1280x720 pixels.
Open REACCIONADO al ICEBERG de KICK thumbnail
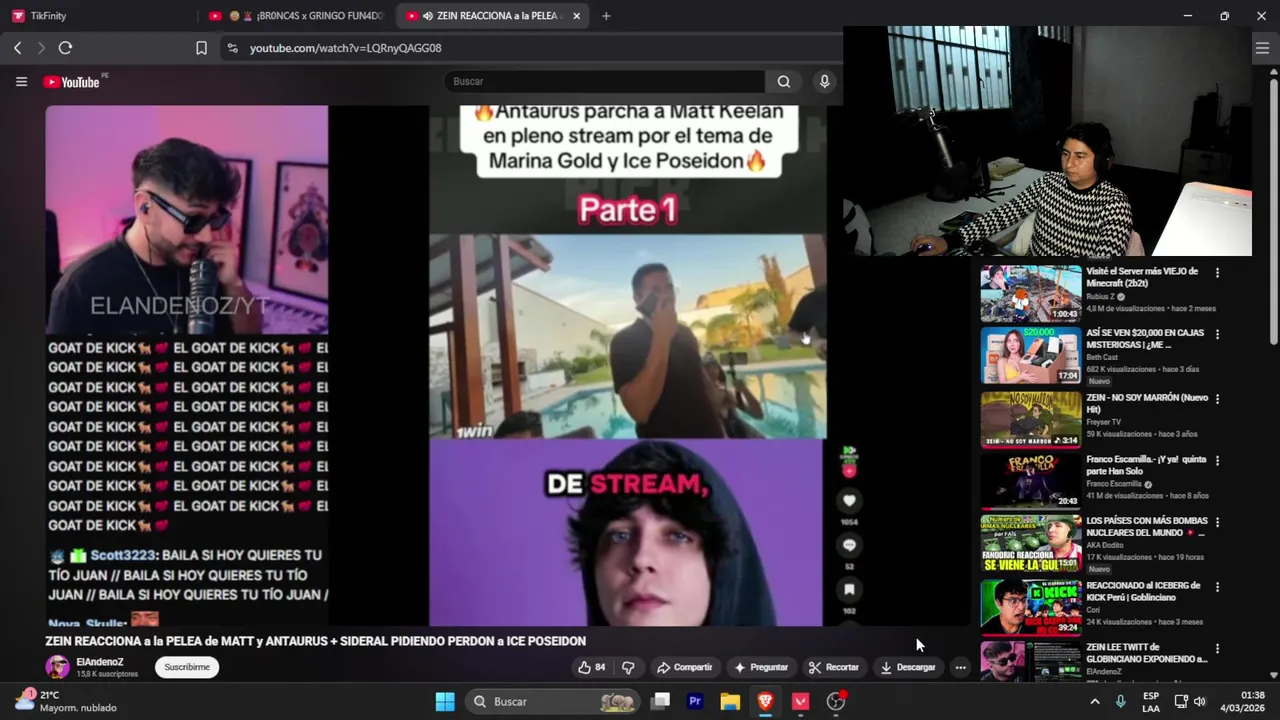pyautogui.click(x=1030, y=606)
